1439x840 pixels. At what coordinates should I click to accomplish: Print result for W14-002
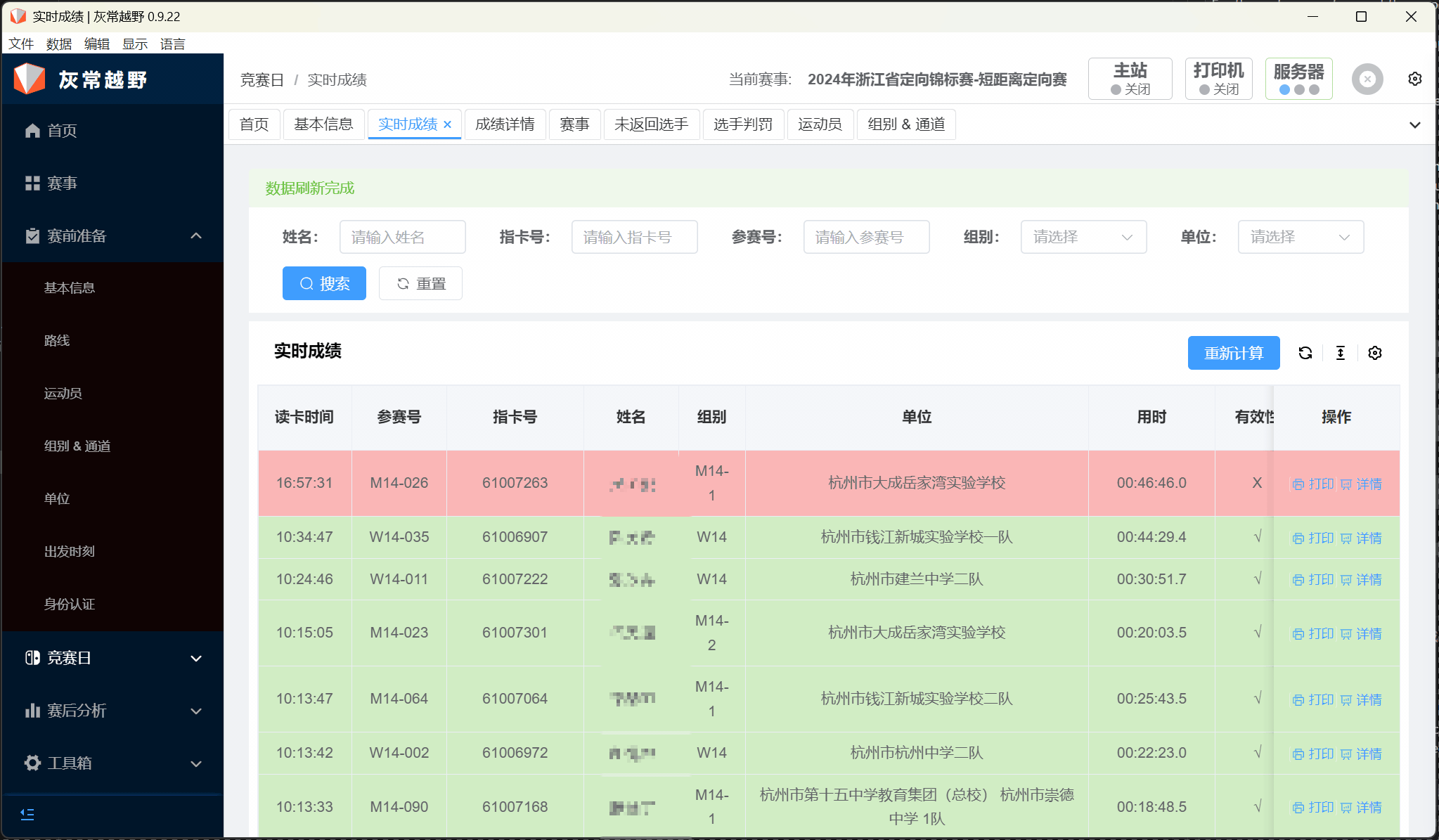[1312, 754]
